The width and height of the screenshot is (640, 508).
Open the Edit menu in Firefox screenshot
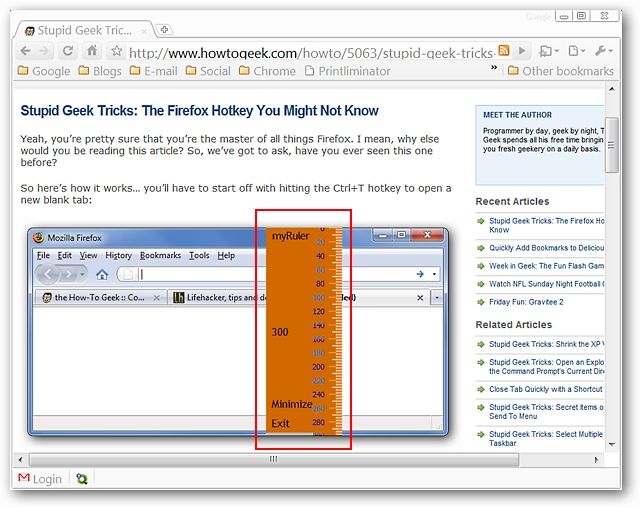(x=64, y=255)
